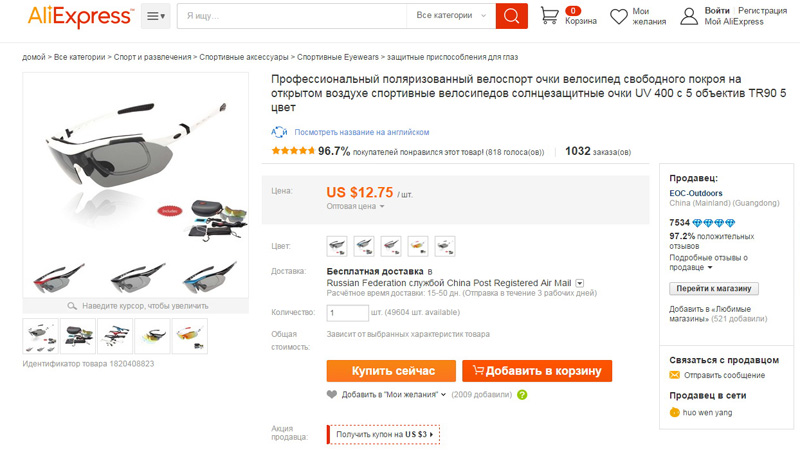This screenshot has height=459, width=800.
Task: Select the first color option swatch
Action: pos(337,246)
